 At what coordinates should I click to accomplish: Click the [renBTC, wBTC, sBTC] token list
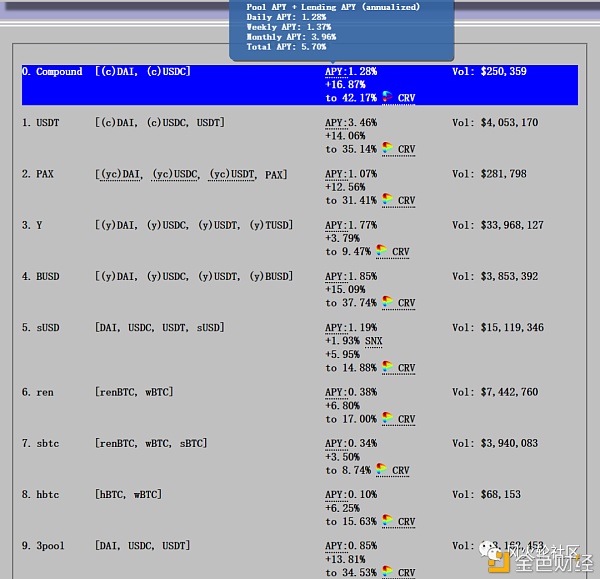click(151, 444)
